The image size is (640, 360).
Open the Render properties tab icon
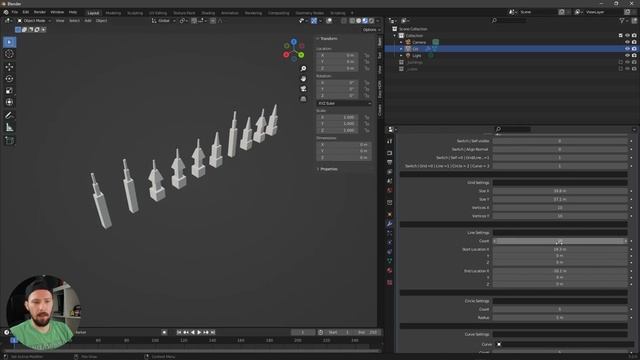(x=390, y=153)
